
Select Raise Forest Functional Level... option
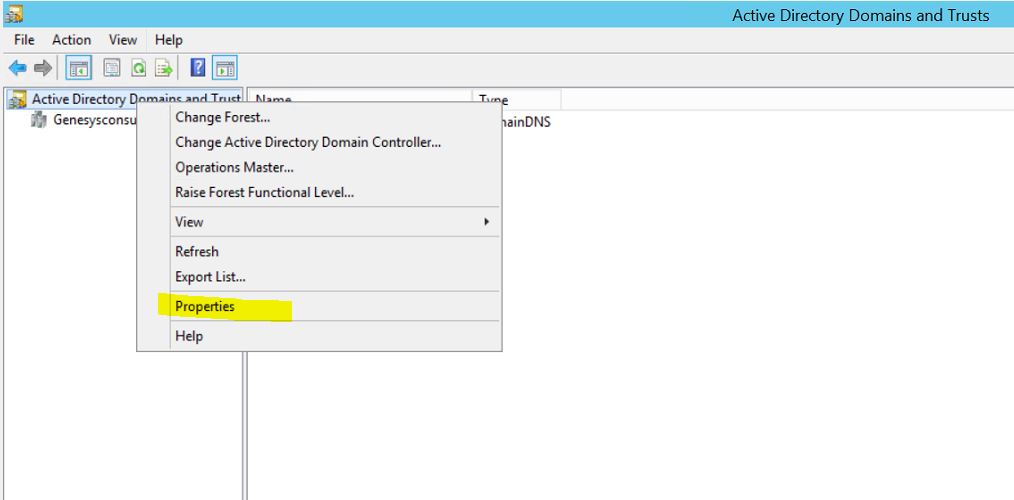(264, 192)
